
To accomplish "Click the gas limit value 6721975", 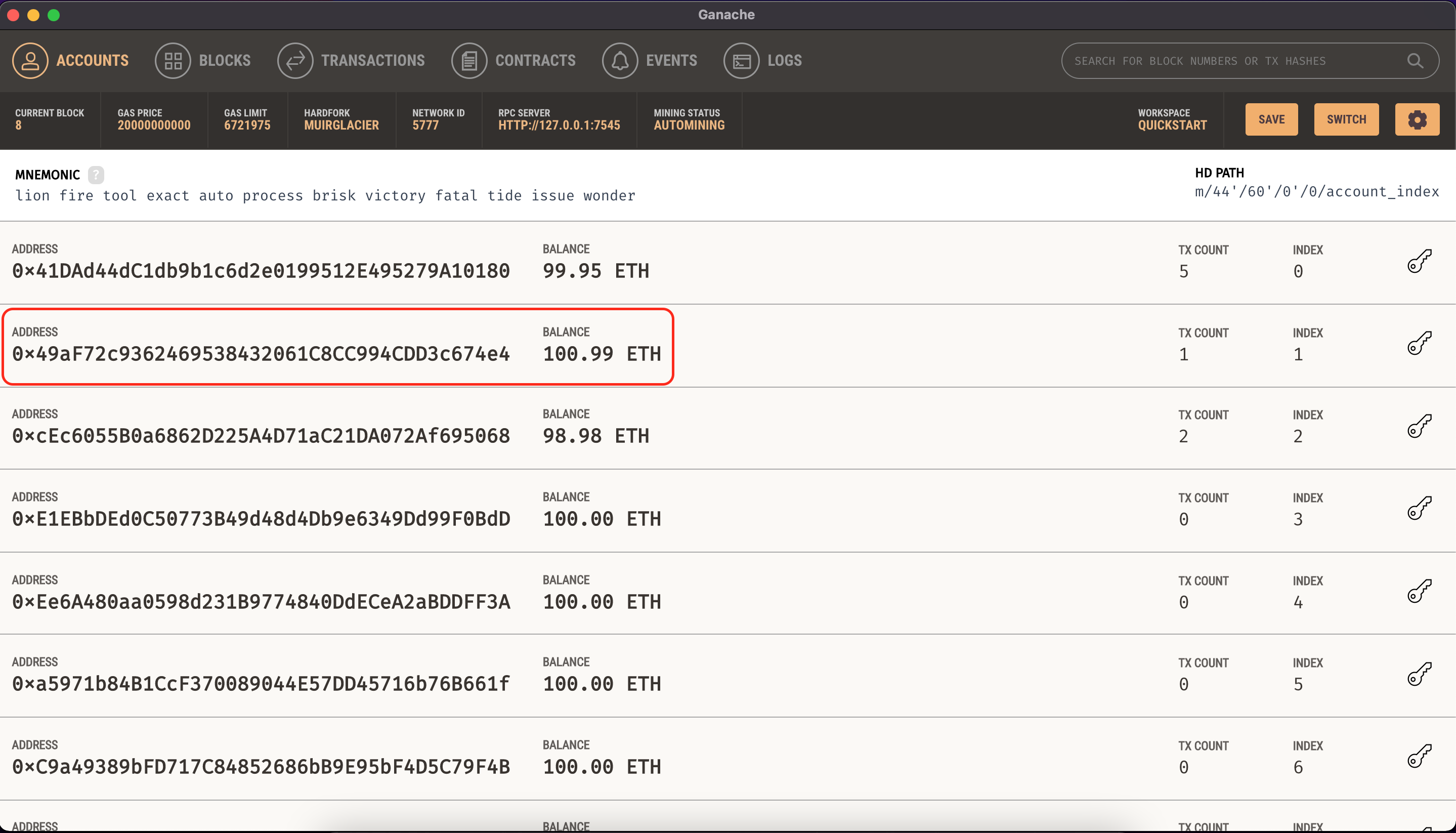I will (x=247, y=126).
